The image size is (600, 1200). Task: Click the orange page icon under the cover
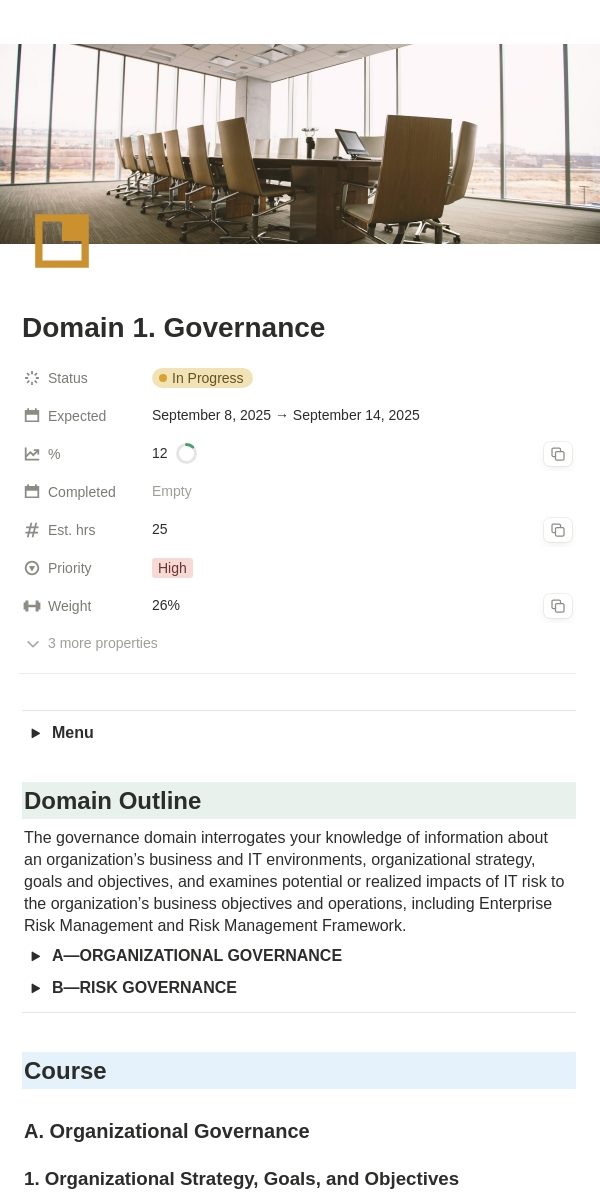[x=62, y=241]
